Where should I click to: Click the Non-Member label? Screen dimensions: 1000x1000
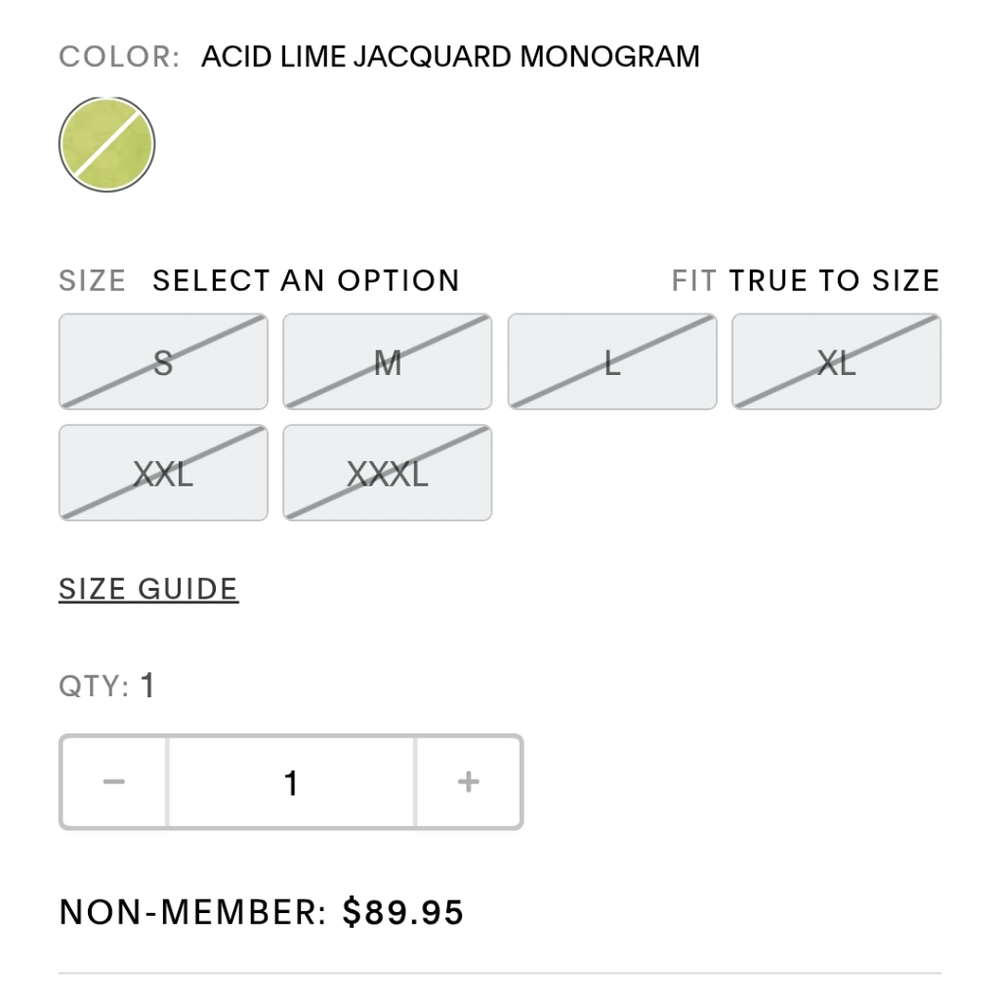coord(193,911)
